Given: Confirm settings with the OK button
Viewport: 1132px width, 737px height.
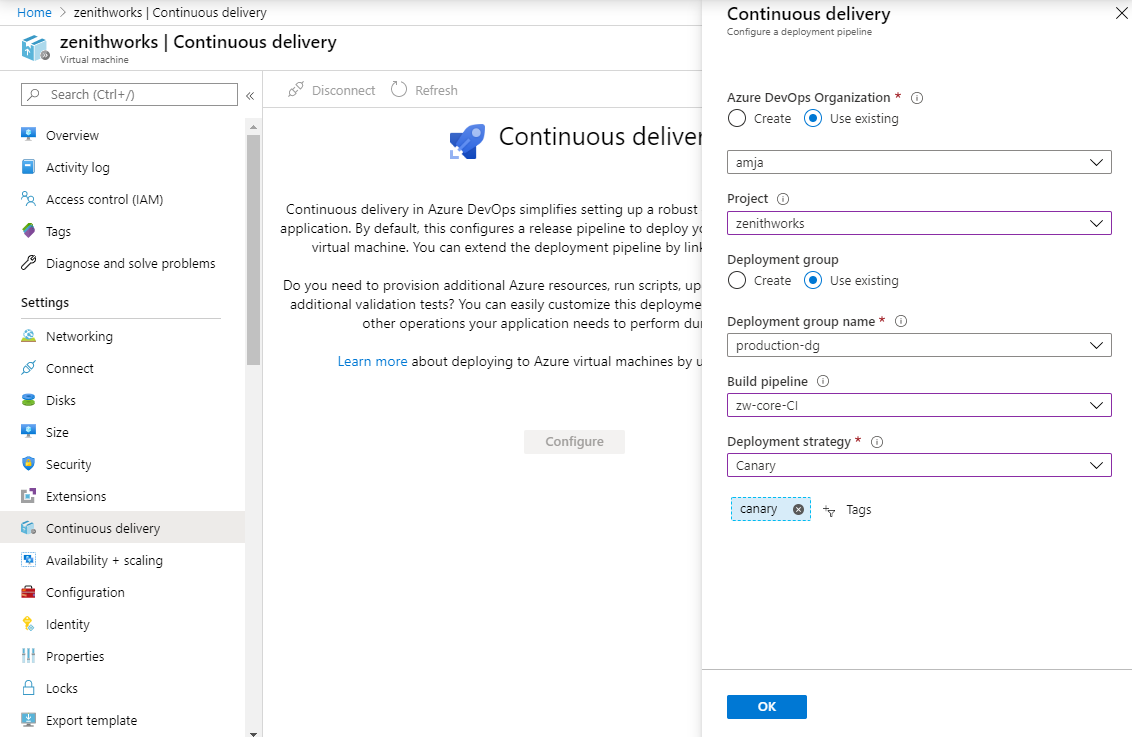Looking at the screenshot, I should click(766, 706).
